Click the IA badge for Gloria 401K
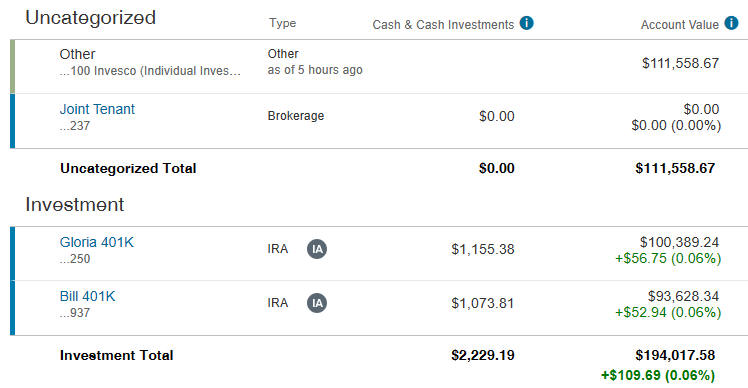This screenshot has width=748, height=388. 317,249
